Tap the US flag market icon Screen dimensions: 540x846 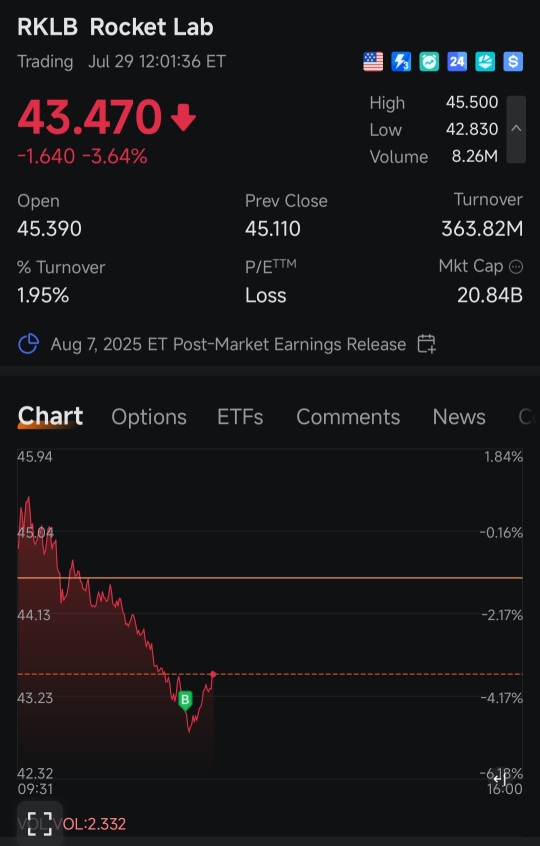(x=373, y=62)
